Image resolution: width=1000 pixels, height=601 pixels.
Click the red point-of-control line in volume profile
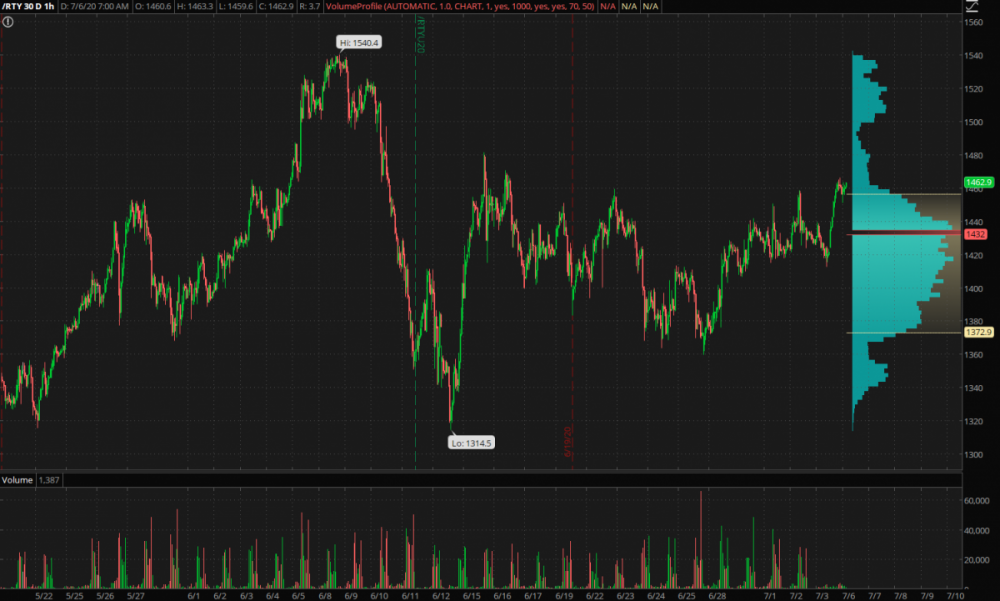coord(900,234)
